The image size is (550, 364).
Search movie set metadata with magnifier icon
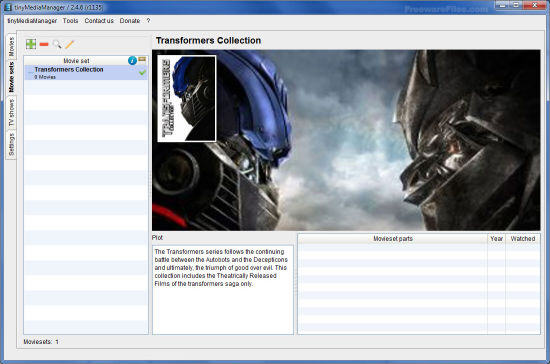pos(57,44)
